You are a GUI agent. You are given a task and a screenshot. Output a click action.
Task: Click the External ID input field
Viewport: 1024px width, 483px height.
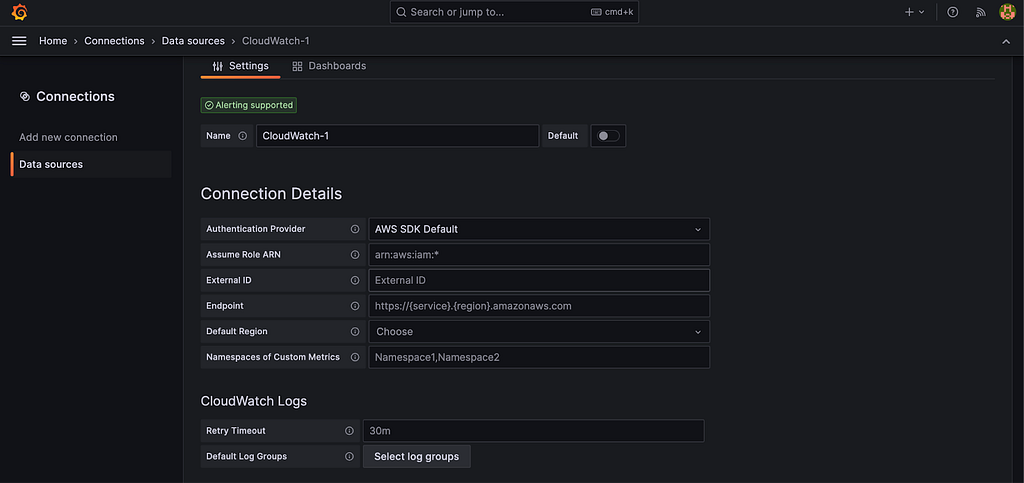point(539,280)
